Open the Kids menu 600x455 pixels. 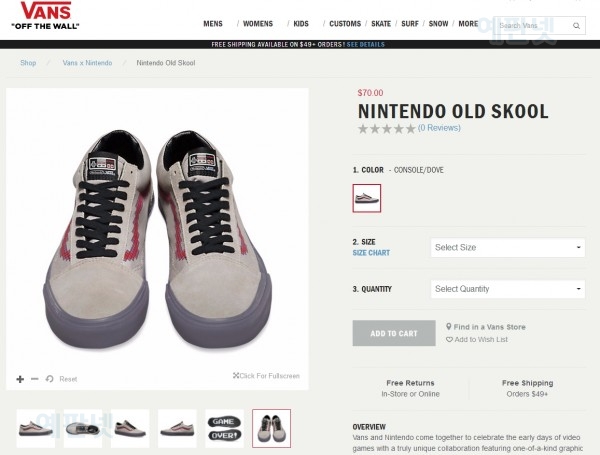[x=301, y=24]
